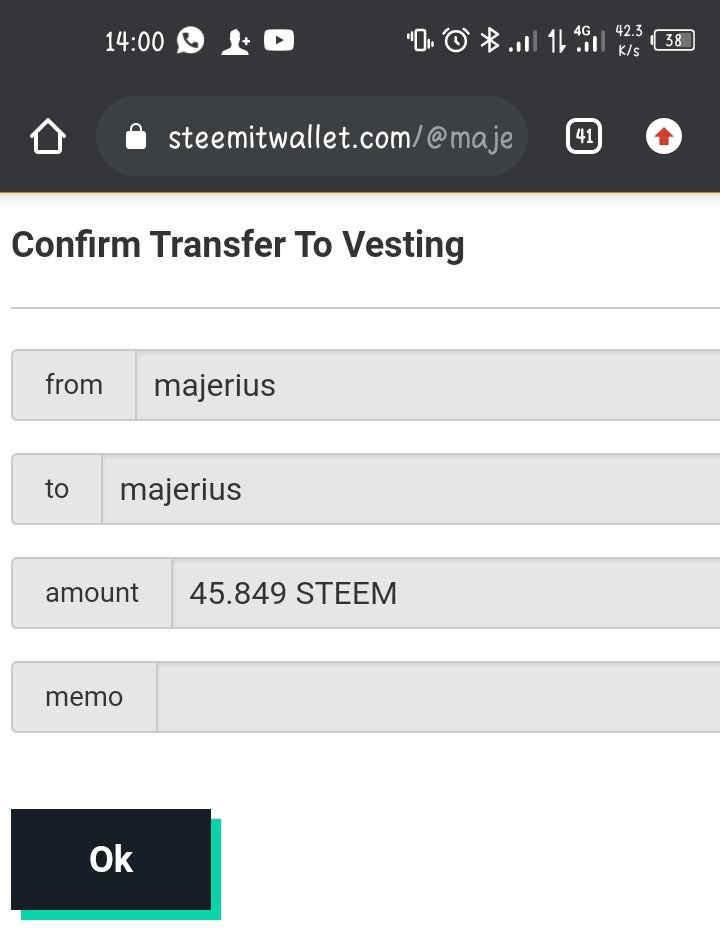Click the empty memo field
Viewport: 720px width, 943px height.
[x=438, y=697]
